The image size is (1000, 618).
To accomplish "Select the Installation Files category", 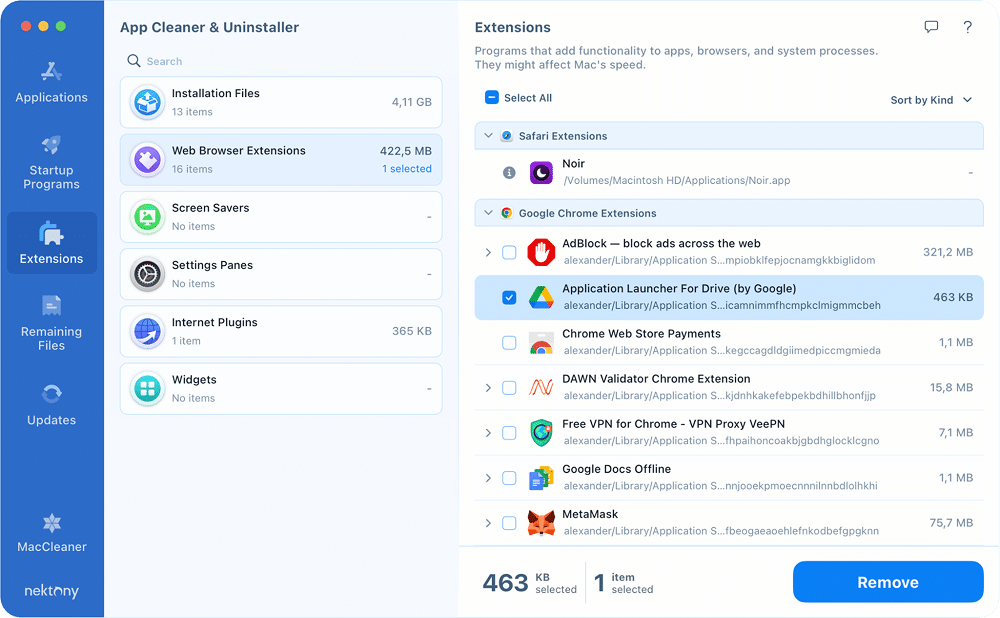I will click(x=281, y=102).
